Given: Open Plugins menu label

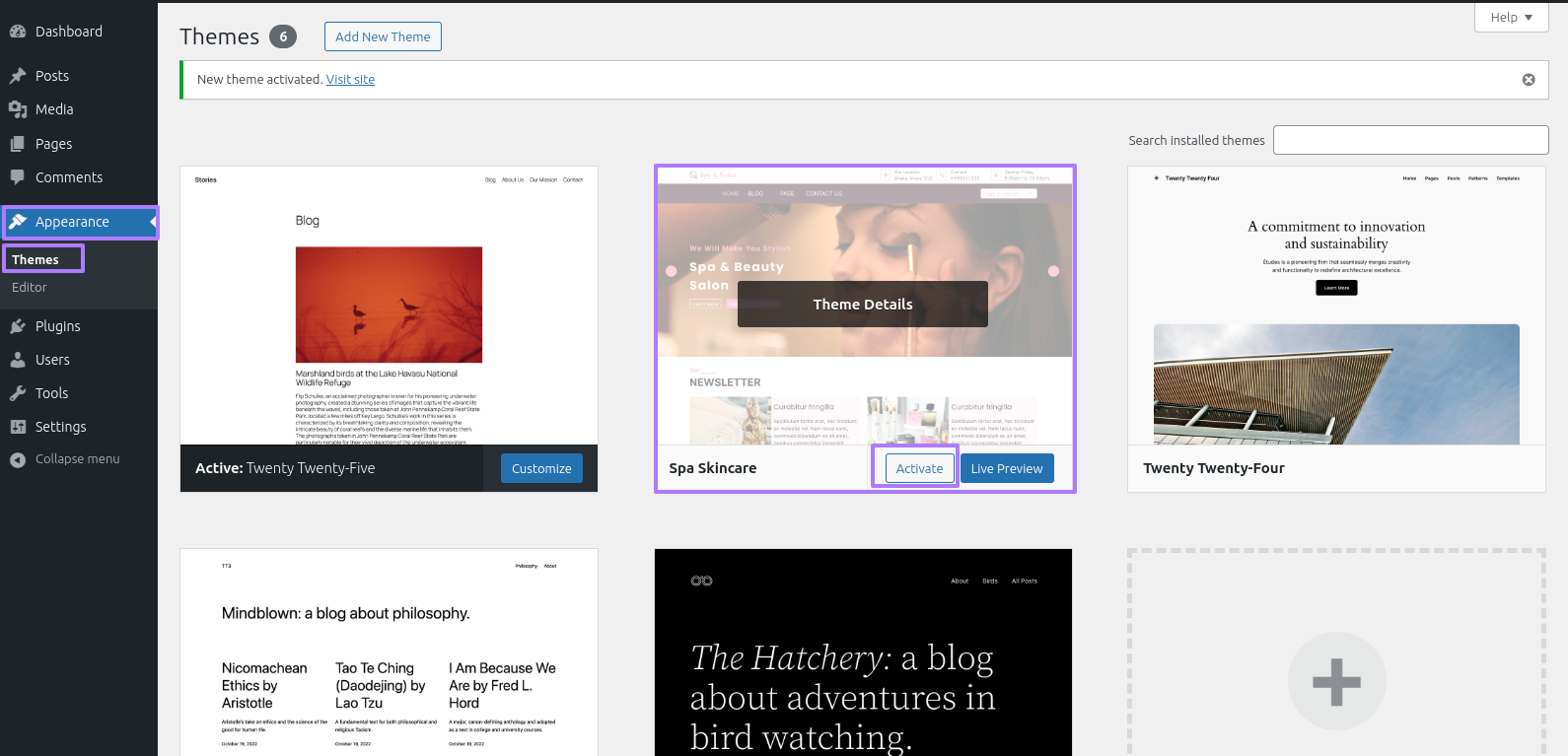Looking at the screenshot, I should 58,326.
